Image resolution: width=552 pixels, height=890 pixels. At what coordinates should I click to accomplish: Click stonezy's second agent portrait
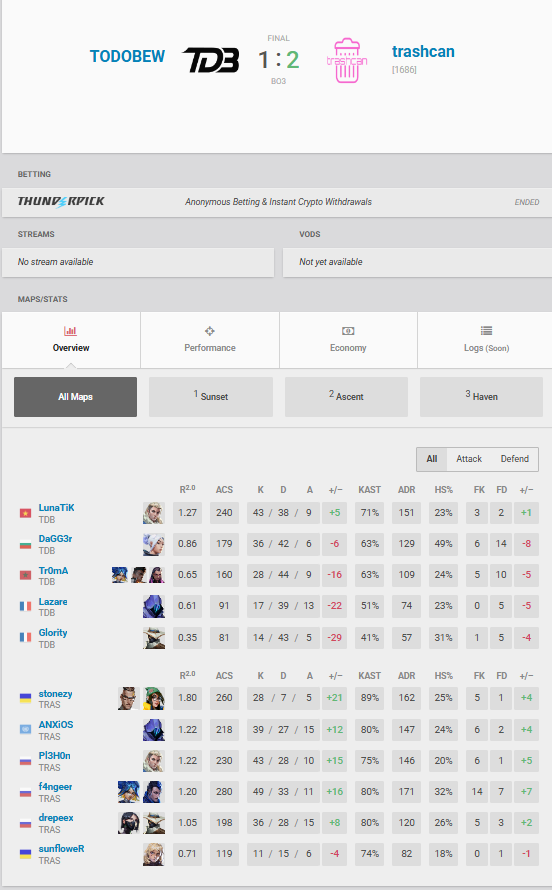(x=153, y=699)
